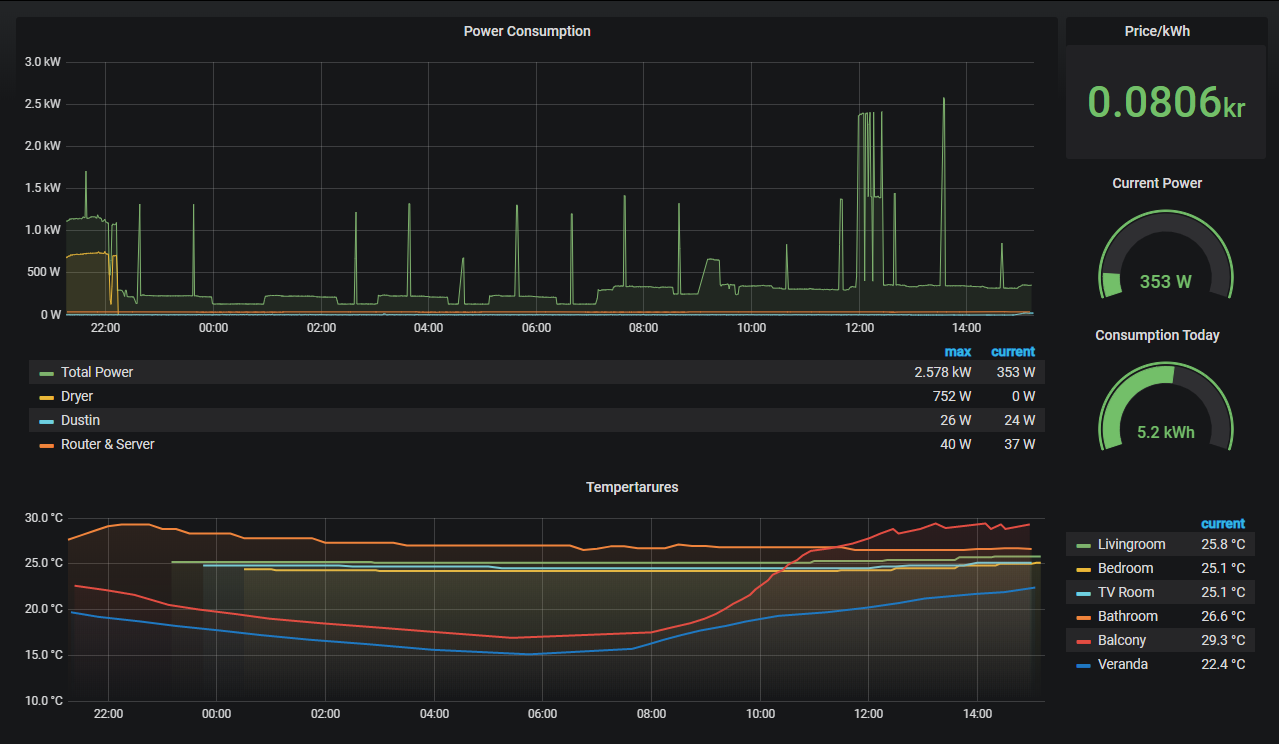Show only the Balcony temperature series
Viewport: 1279px width, 744px height.
pyautogui.click(x=1122, y=640)
